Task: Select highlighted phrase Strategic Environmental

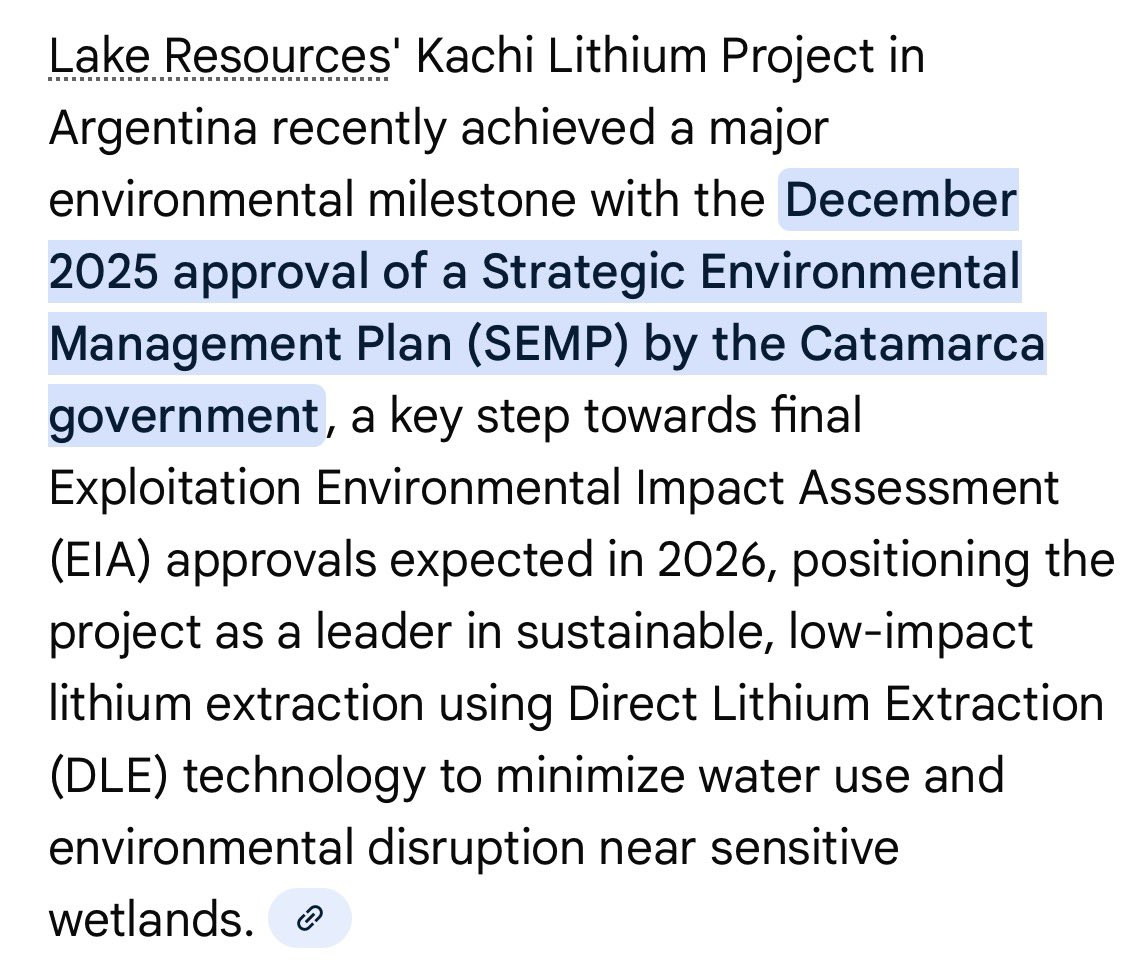Action: 751,272
